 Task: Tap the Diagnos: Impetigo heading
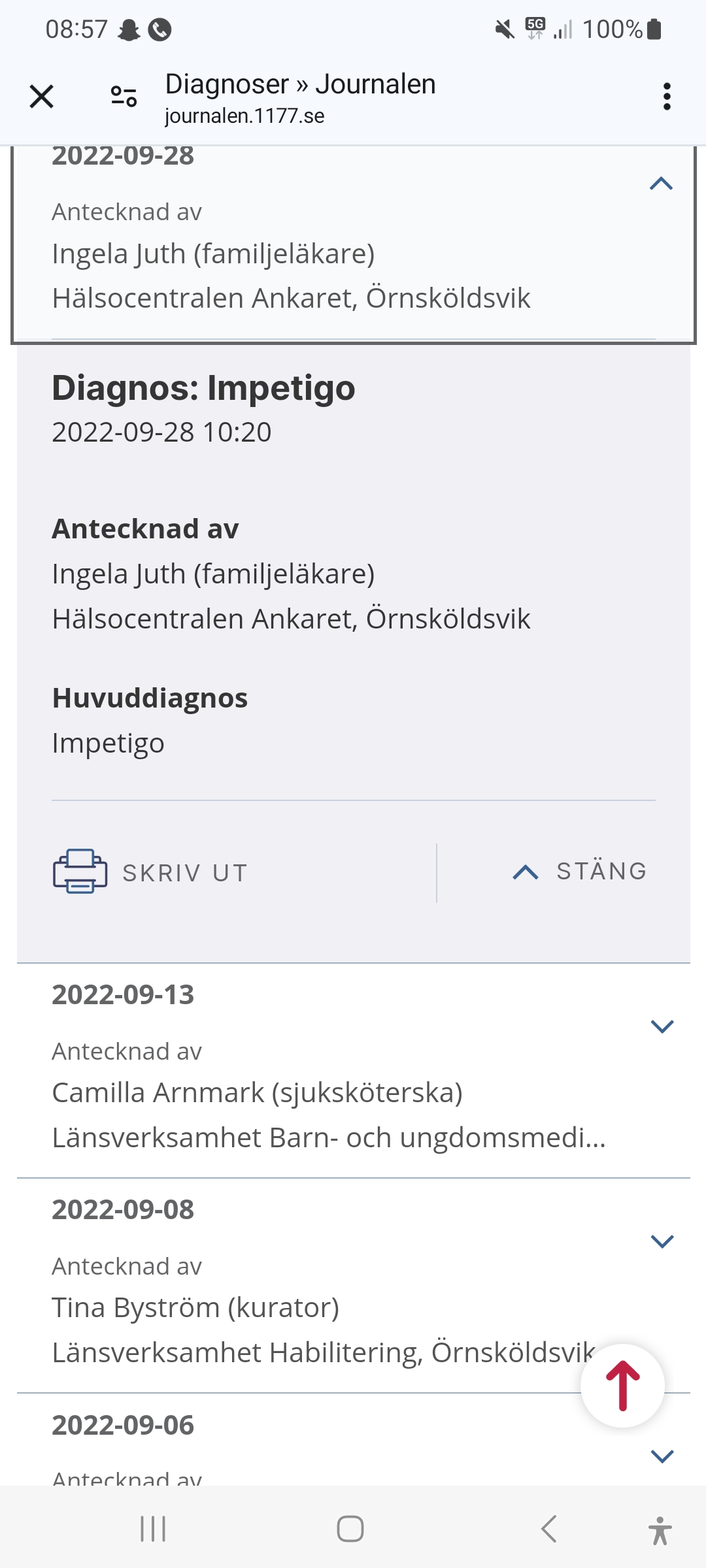pos(203,388)
